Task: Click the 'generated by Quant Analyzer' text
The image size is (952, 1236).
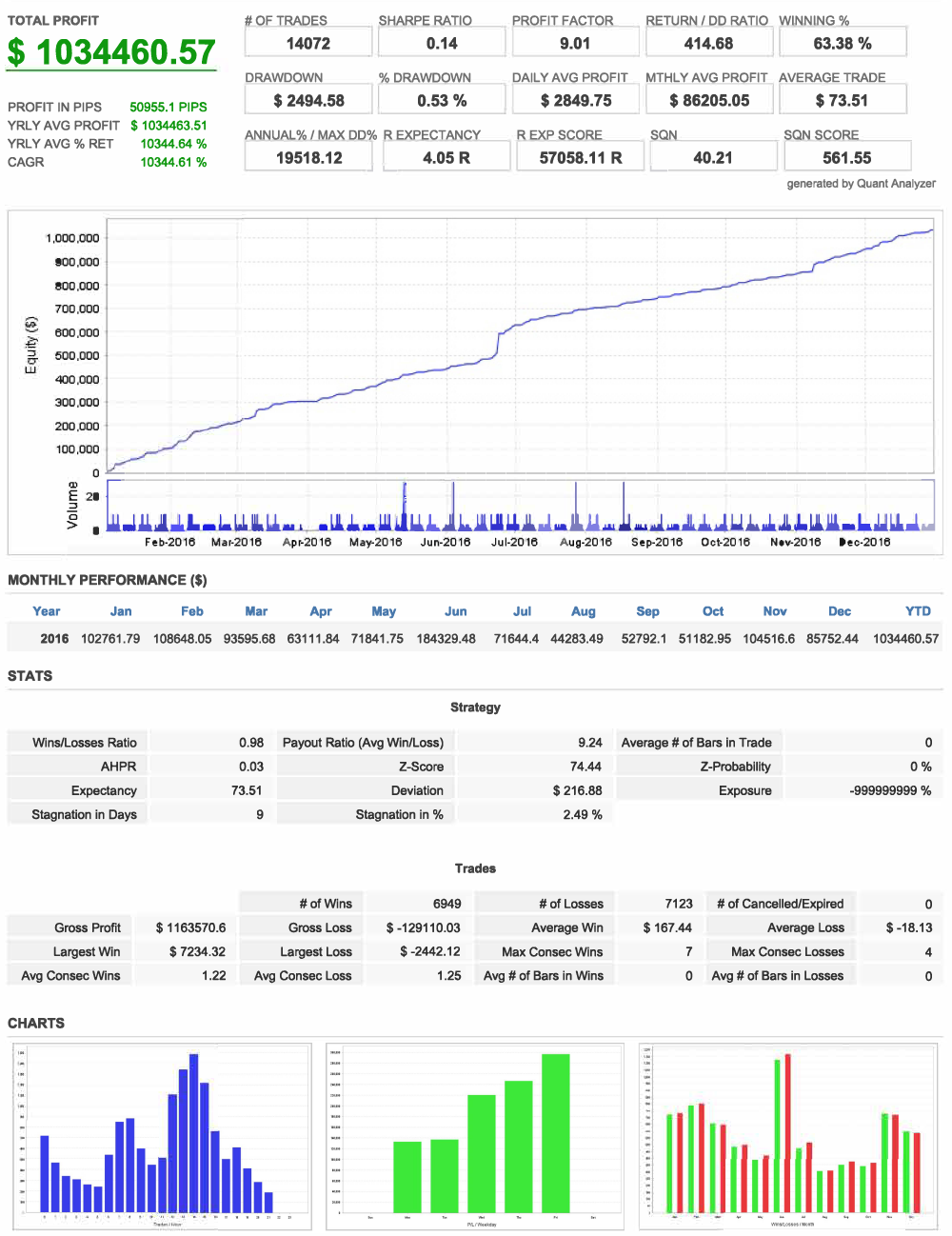Action: click(x=861, y=184)
